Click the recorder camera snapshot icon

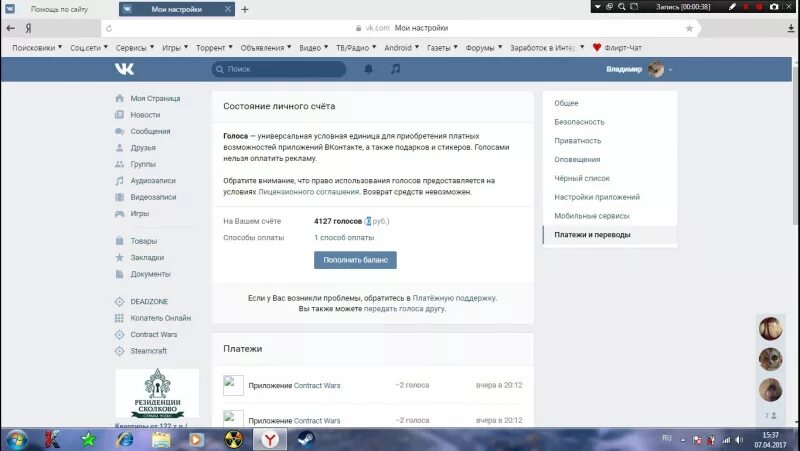774,7
